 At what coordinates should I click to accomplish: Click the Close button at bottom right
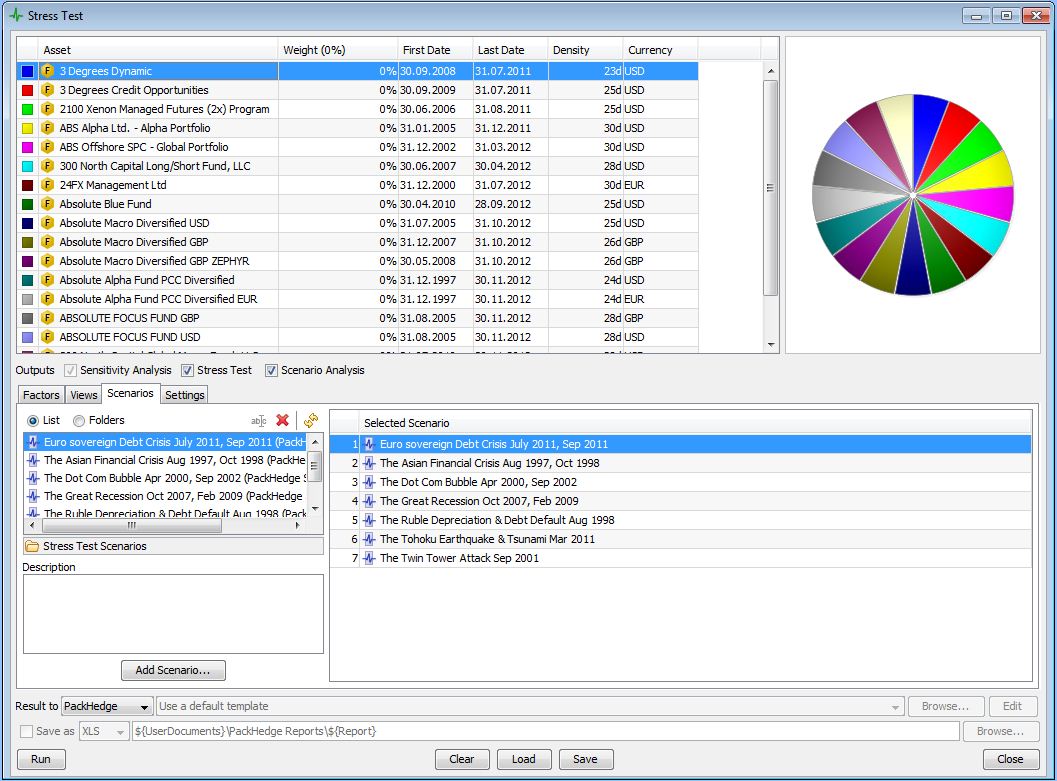point(1010,759)
